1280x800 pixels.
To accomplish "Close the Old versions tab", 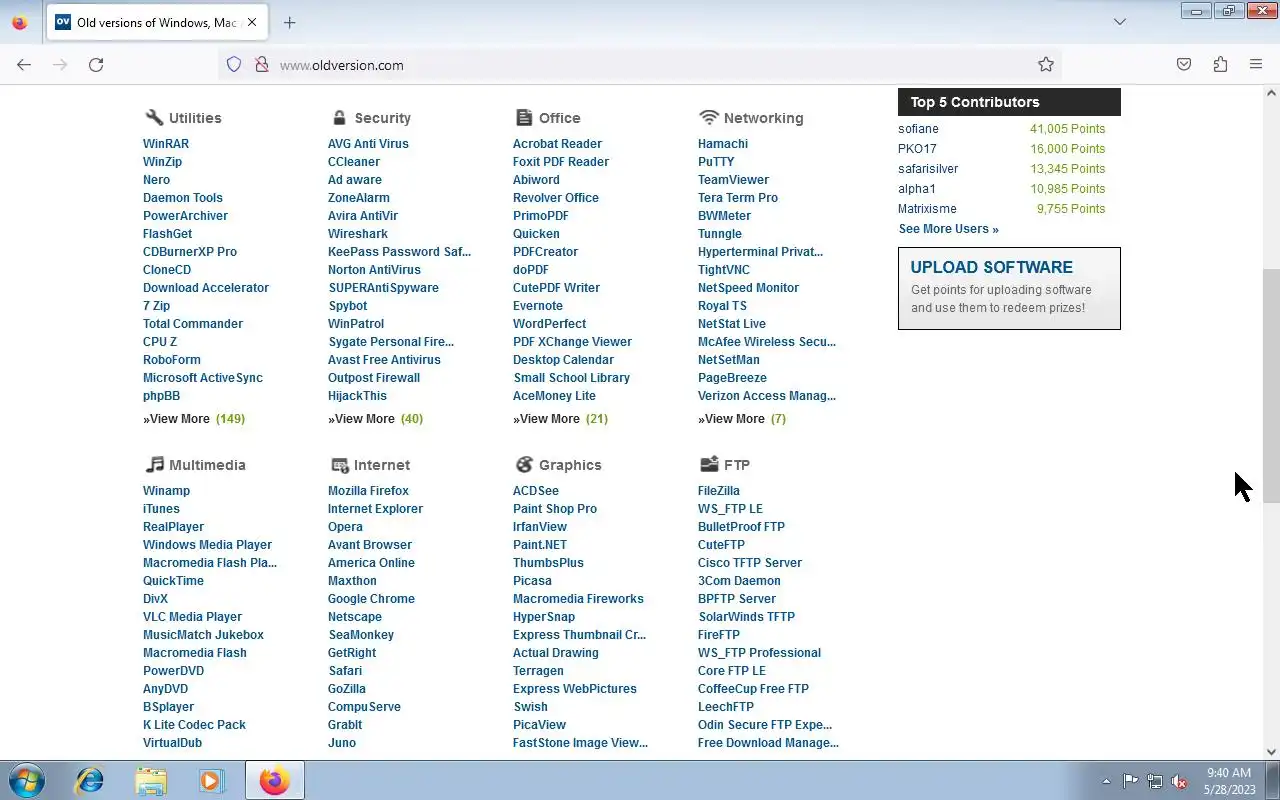I will (x=252, y=22).
